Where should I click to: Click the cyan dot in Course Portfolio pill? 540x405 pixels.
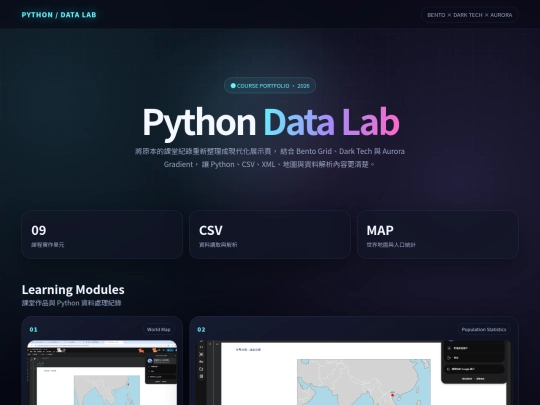(x=233, y=86)
